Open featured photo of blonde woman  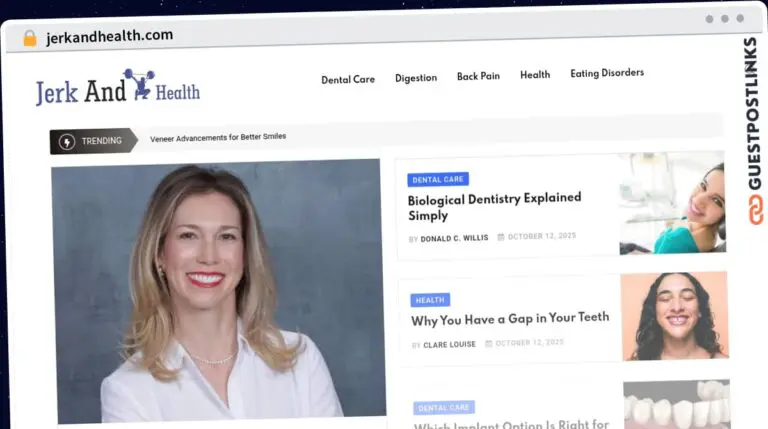click(x=218, y=290)
